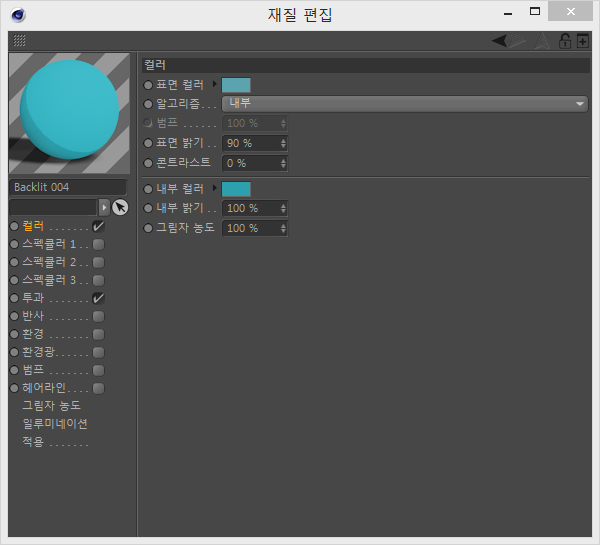The image size is (600, 545).
Task: Click the stepper arrows on 내부 밝기
Action: pos(283,209)
